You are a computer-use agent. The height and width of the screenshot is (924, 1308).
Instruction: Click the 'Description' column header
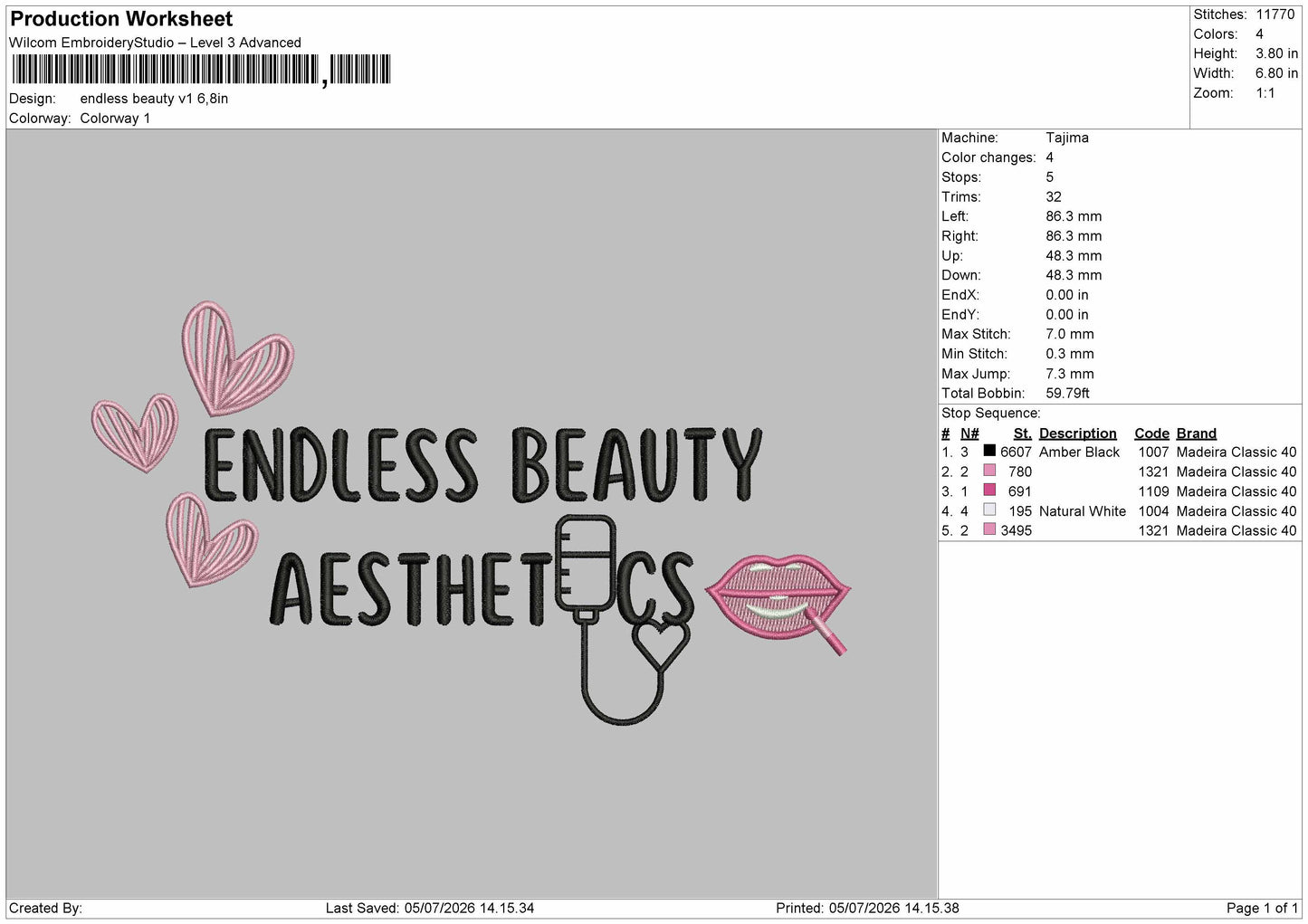[x=1078, y=433]
